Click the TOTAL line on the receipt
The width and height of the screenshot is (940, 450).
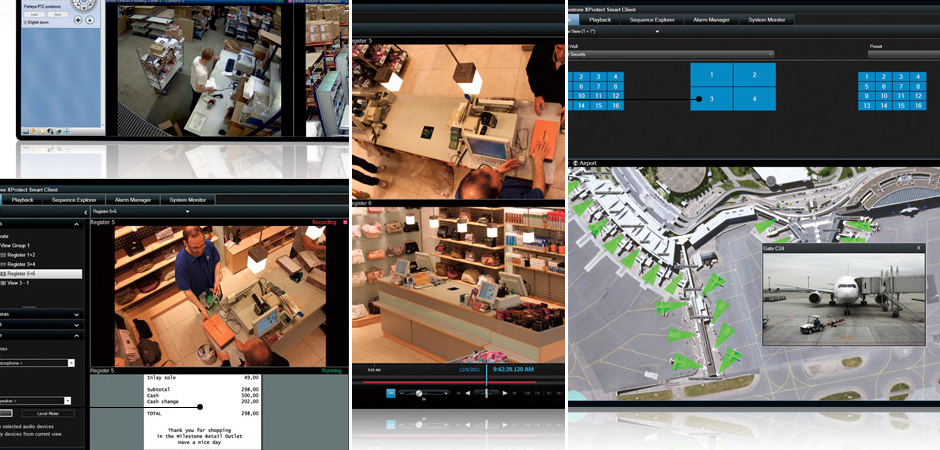tap(203, 413)
